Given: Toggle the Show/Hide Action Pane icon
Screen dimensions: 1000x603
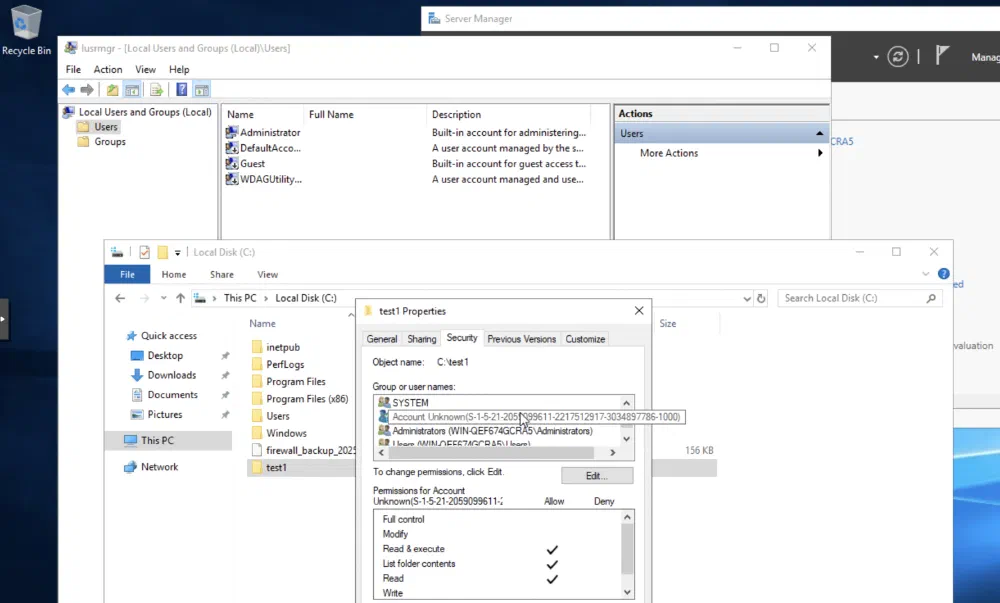Looking at the screenshot, I should [202, 90].
